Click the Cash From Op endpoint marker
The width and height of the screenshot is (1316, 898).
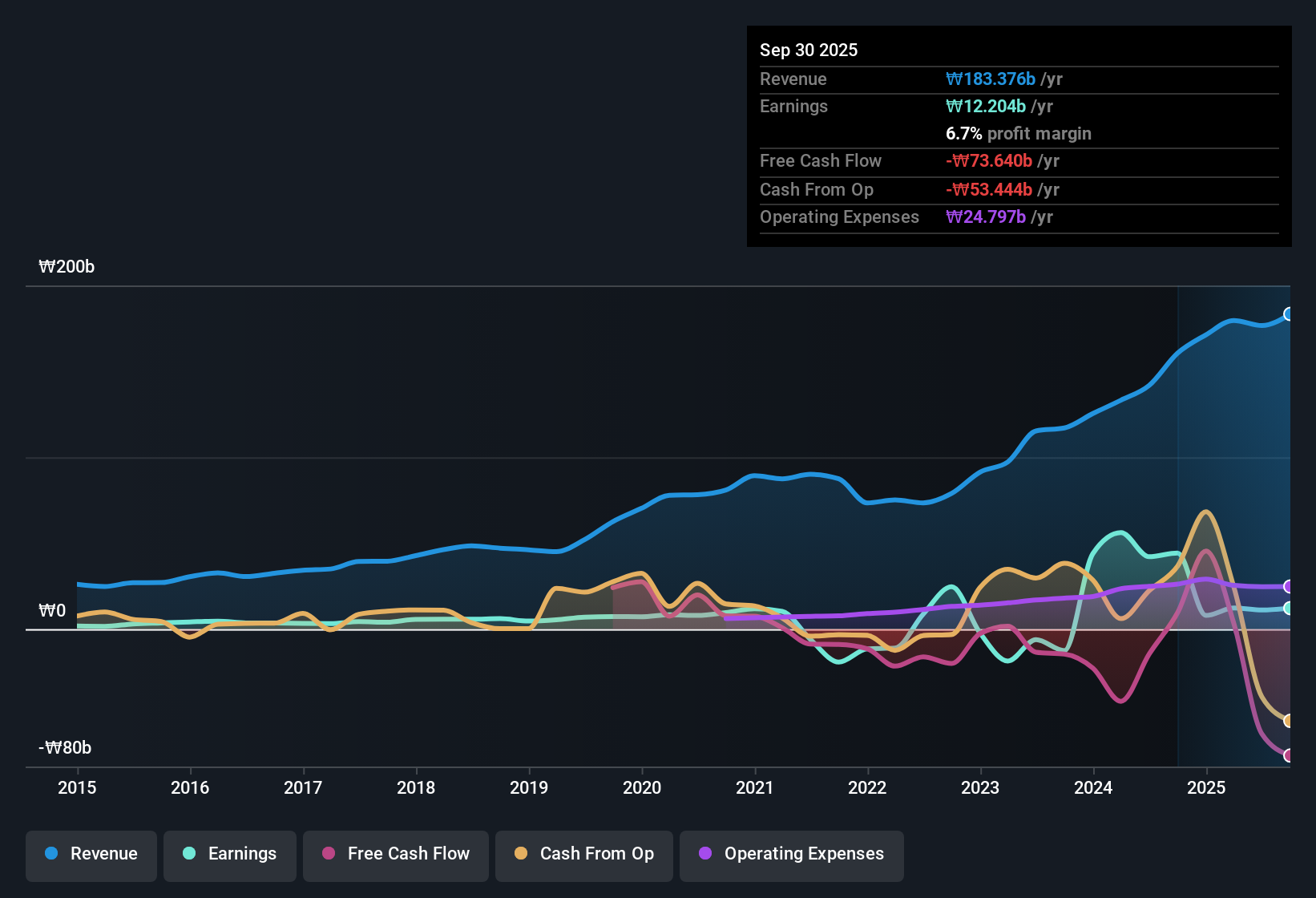(x=1288, y=721)
